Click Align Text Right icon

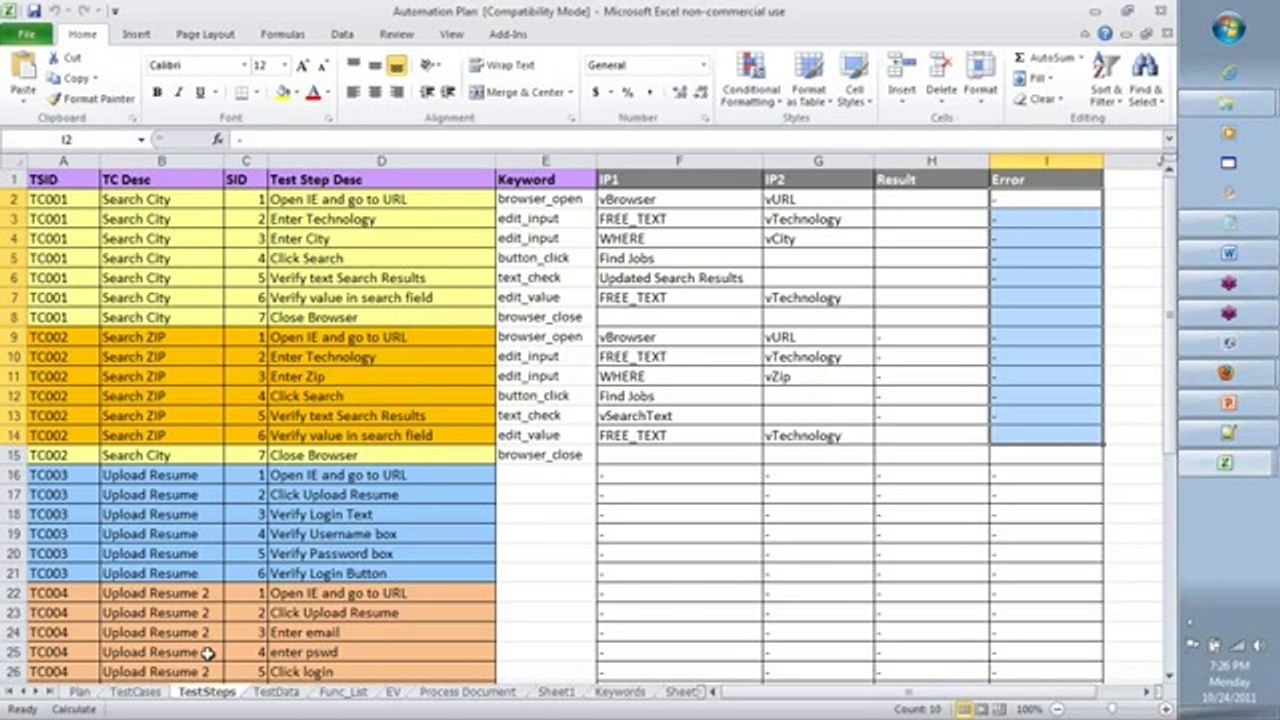396,92
